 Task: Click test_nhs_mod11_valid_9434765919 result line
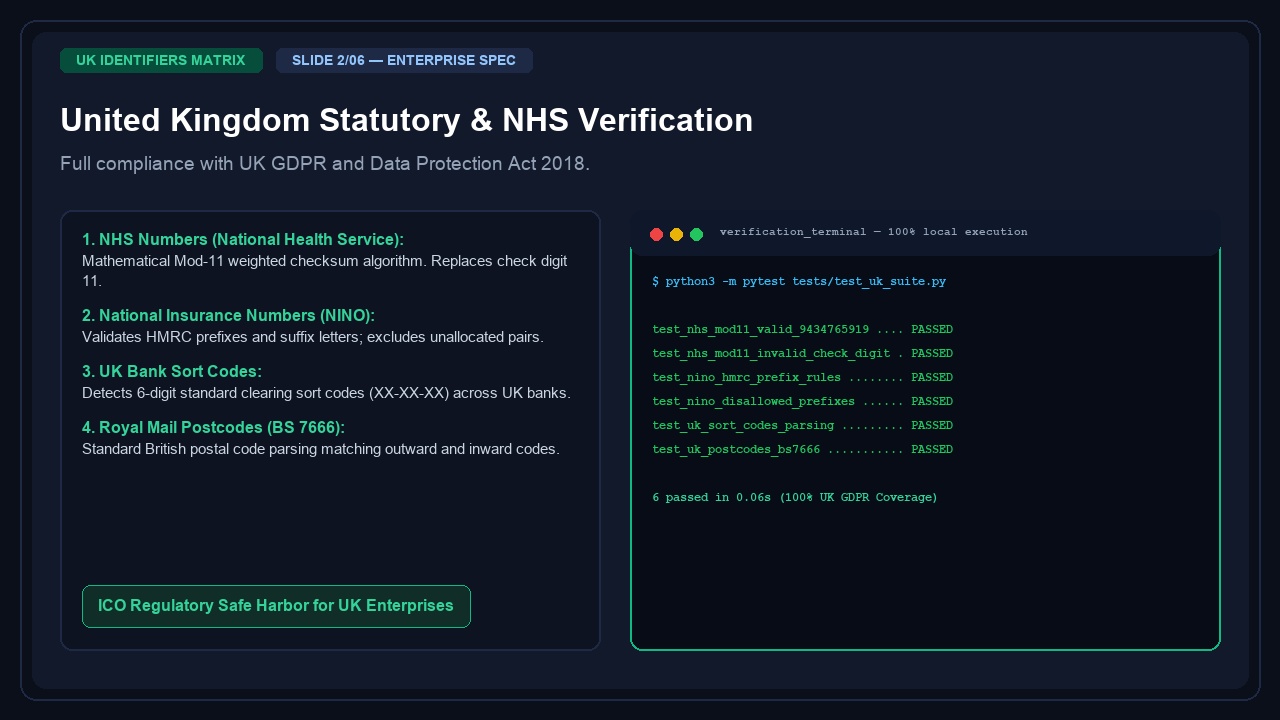tap(802, 329)
